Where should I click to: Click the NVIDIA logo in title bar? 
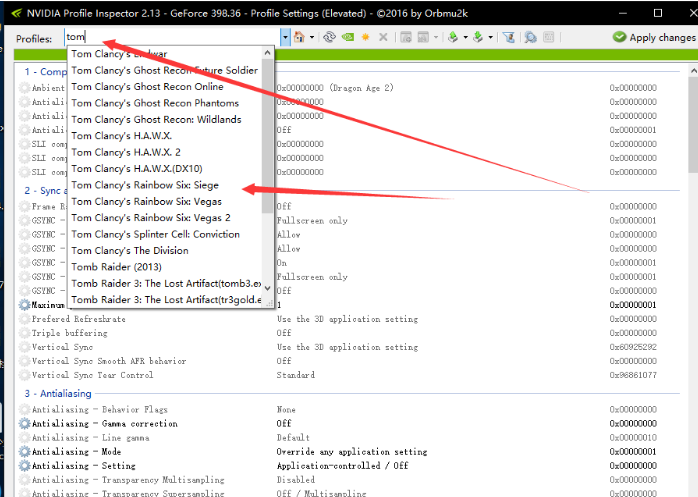tap(16, 13)
